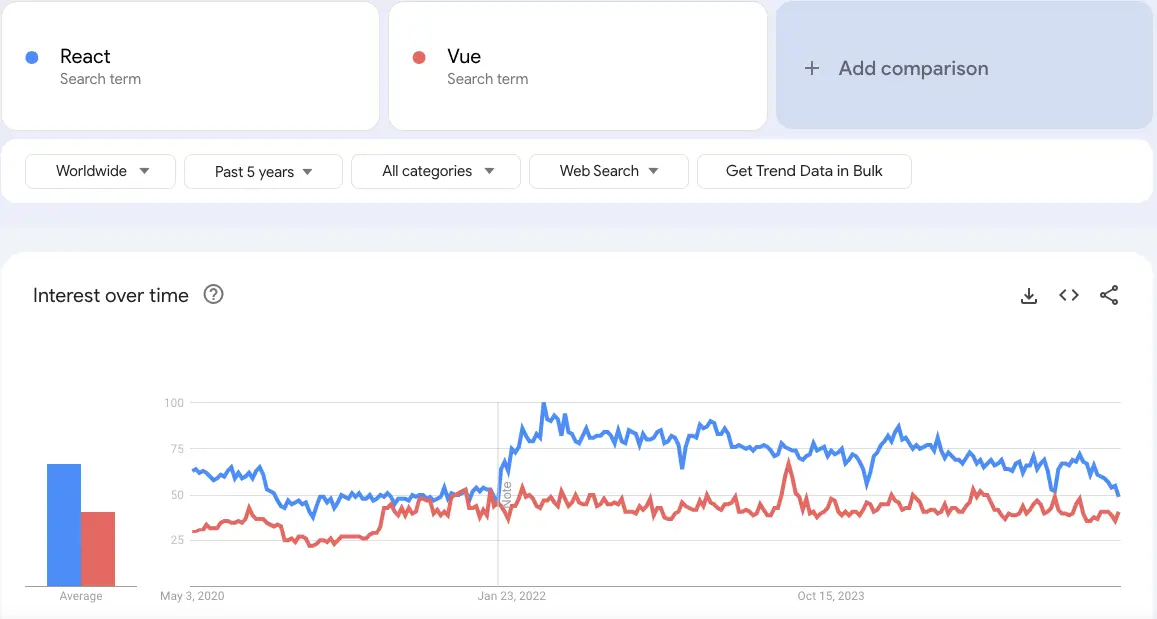Open the Past 5 years time range dropdown
This screenshot has height=619, width=1157.
(263, 171)
